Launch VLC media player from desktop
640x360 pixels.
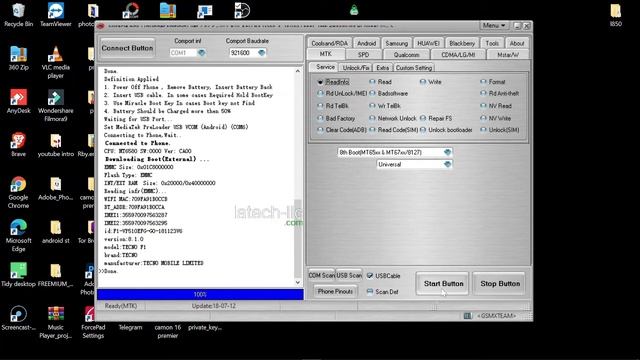point(56,62)
